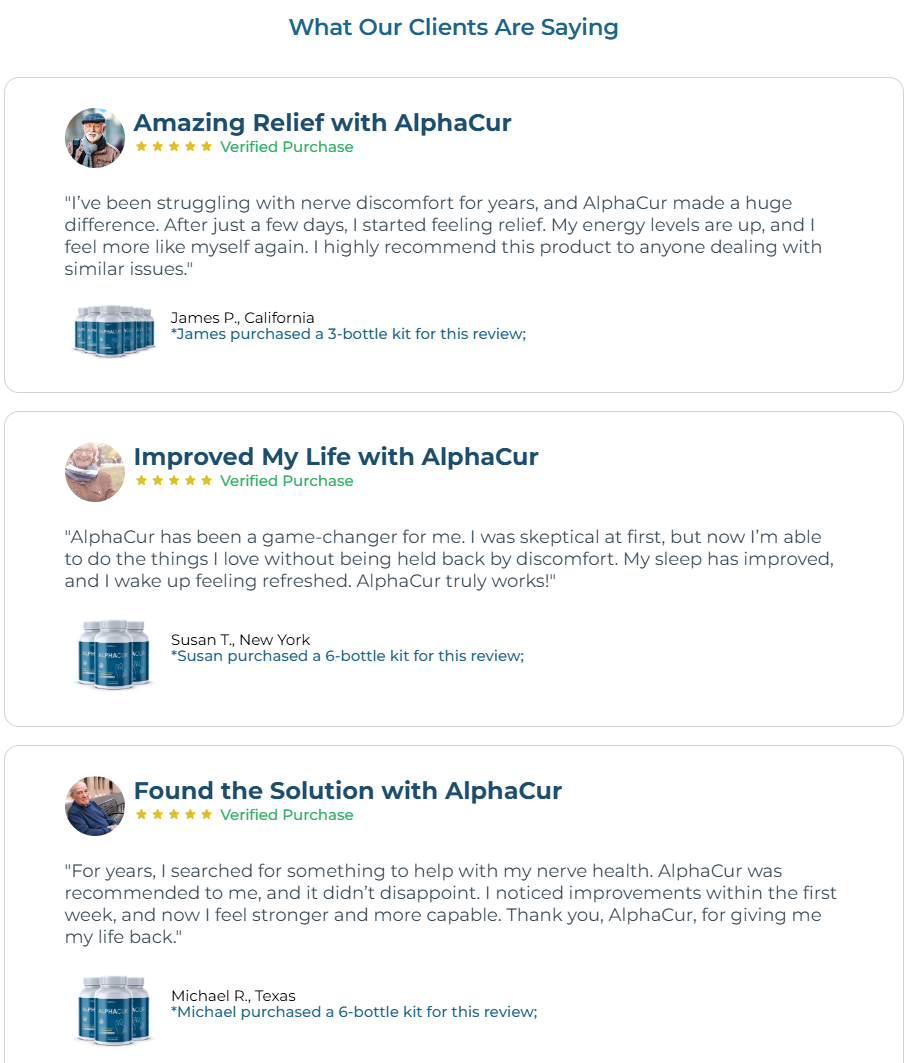Click star rating under Amazing Relief title
This screenshot has width=908, height=1063.
click(174, 146)
